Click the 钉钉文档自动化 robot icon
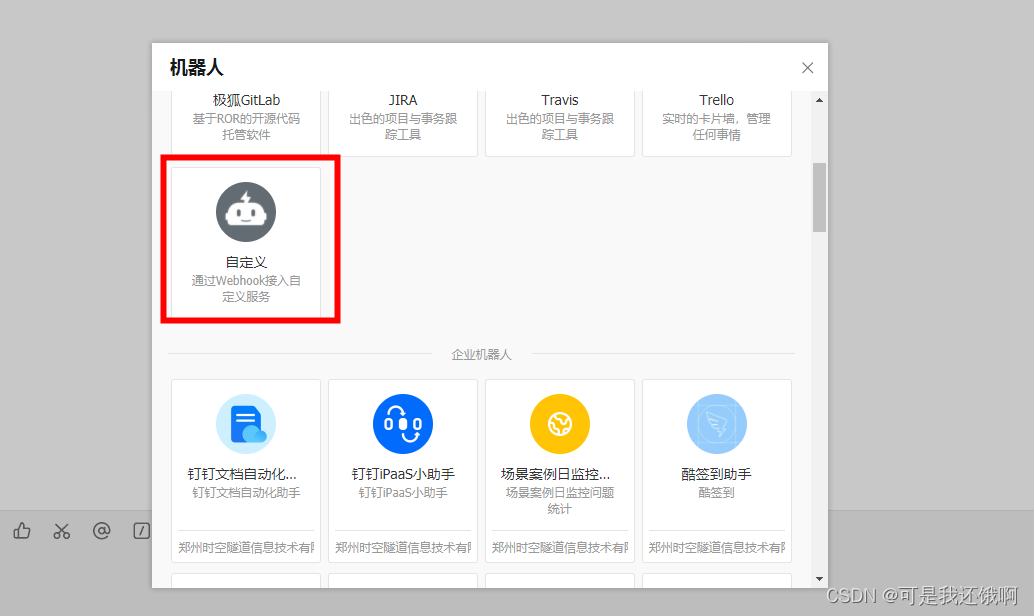Viewport: 1034px width, 616px height. (246, 424)
